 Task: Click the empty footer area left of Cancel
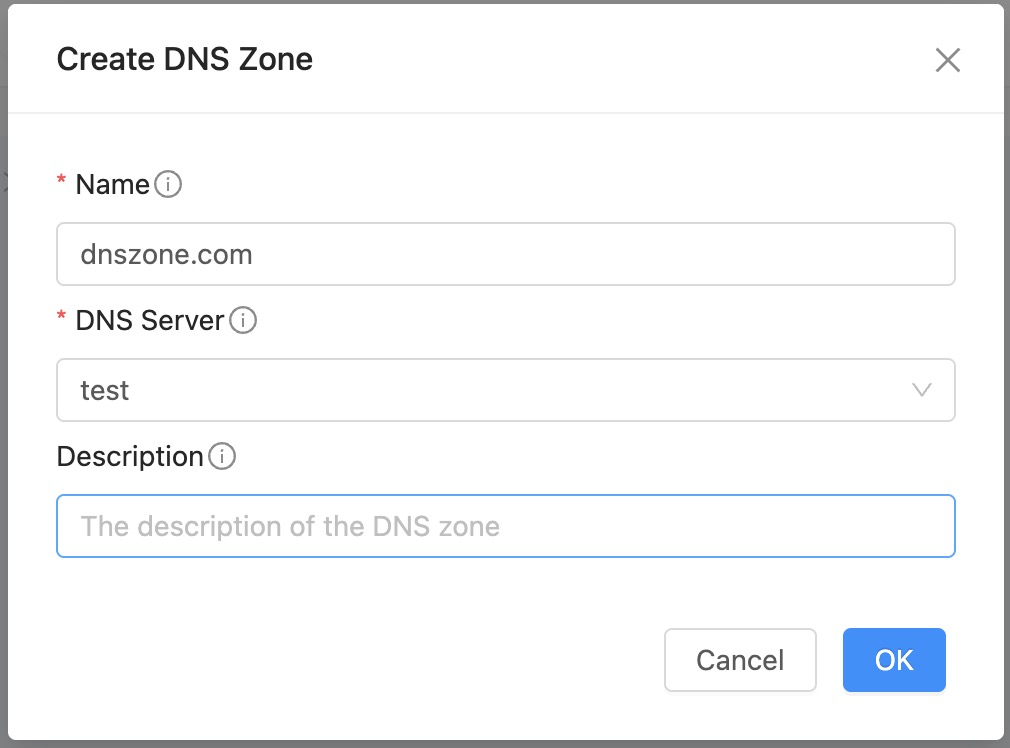tap(350, 660)
